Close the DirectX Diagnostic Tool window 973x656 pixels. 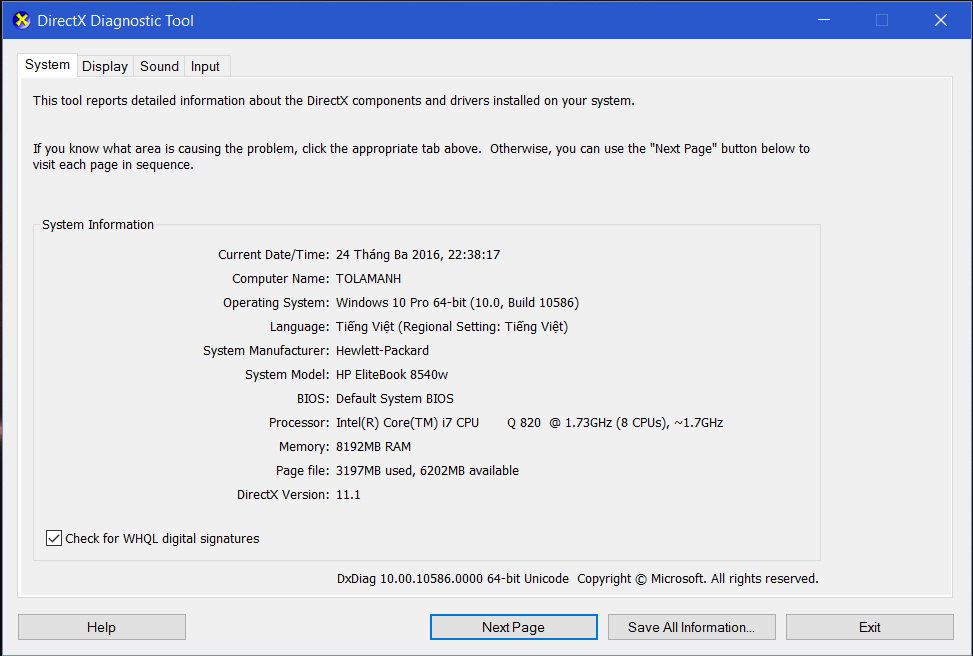940,20
